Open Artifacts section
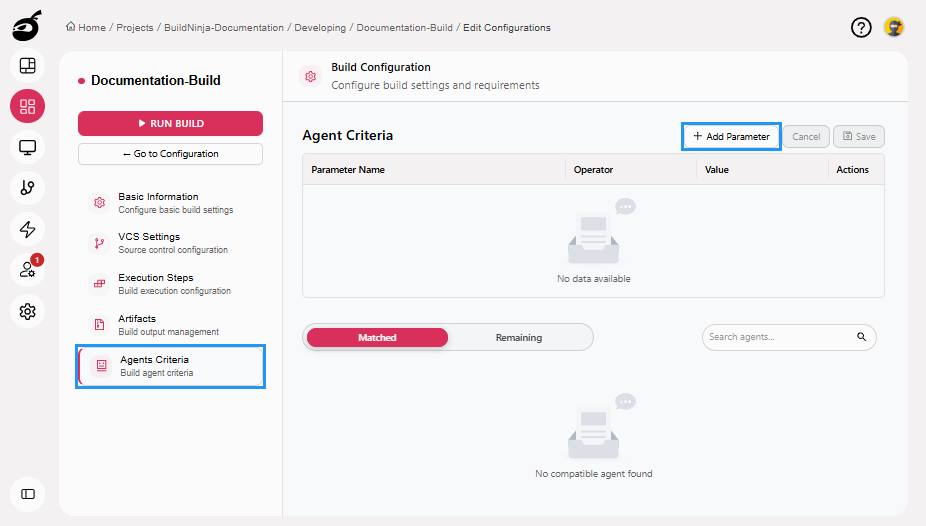 coord(170,325)
